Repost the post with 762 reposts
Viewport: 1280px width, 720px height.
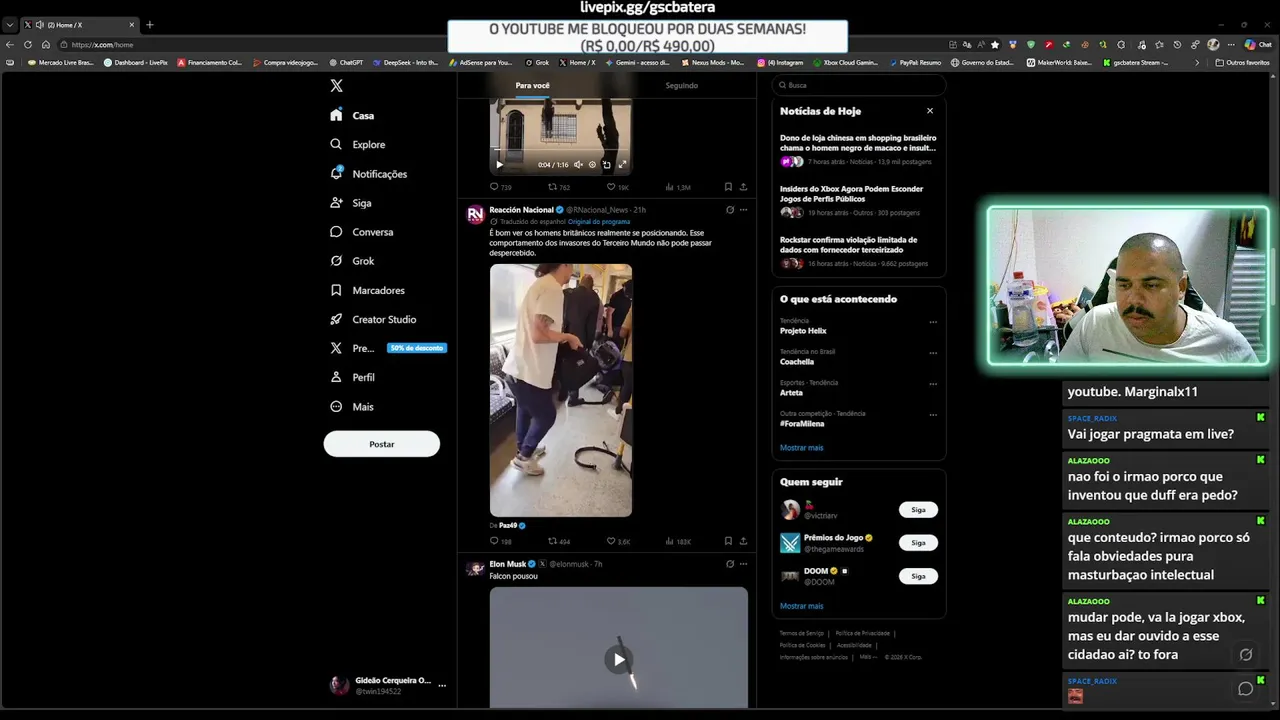pos(559,187)
